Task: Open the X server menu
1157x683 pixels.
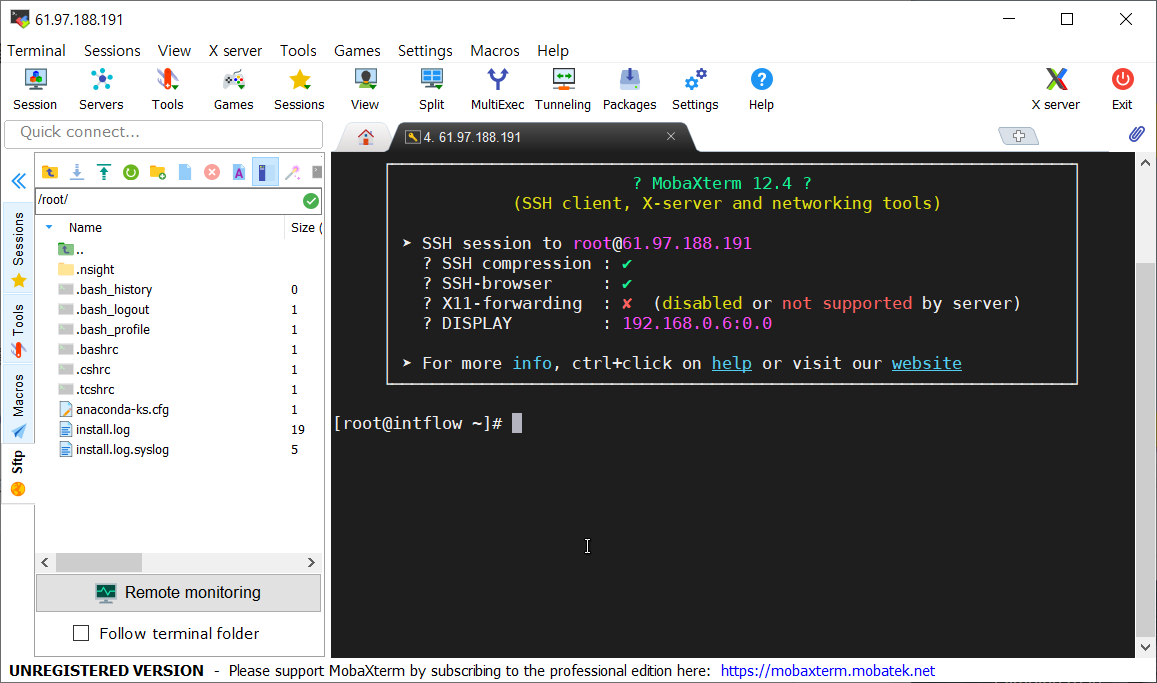Action: coord(235,51)
